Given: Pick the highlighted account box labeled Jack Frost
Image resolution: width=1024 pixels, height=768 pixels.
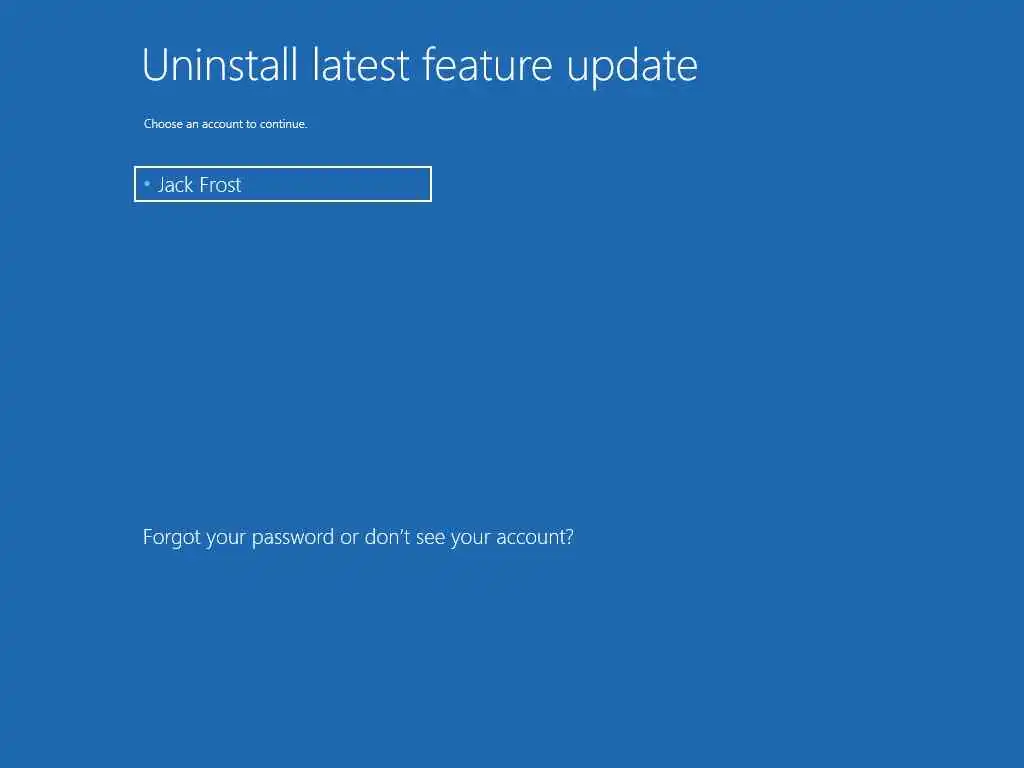Looking at the screenshot, I should click(x=283, y=184).
